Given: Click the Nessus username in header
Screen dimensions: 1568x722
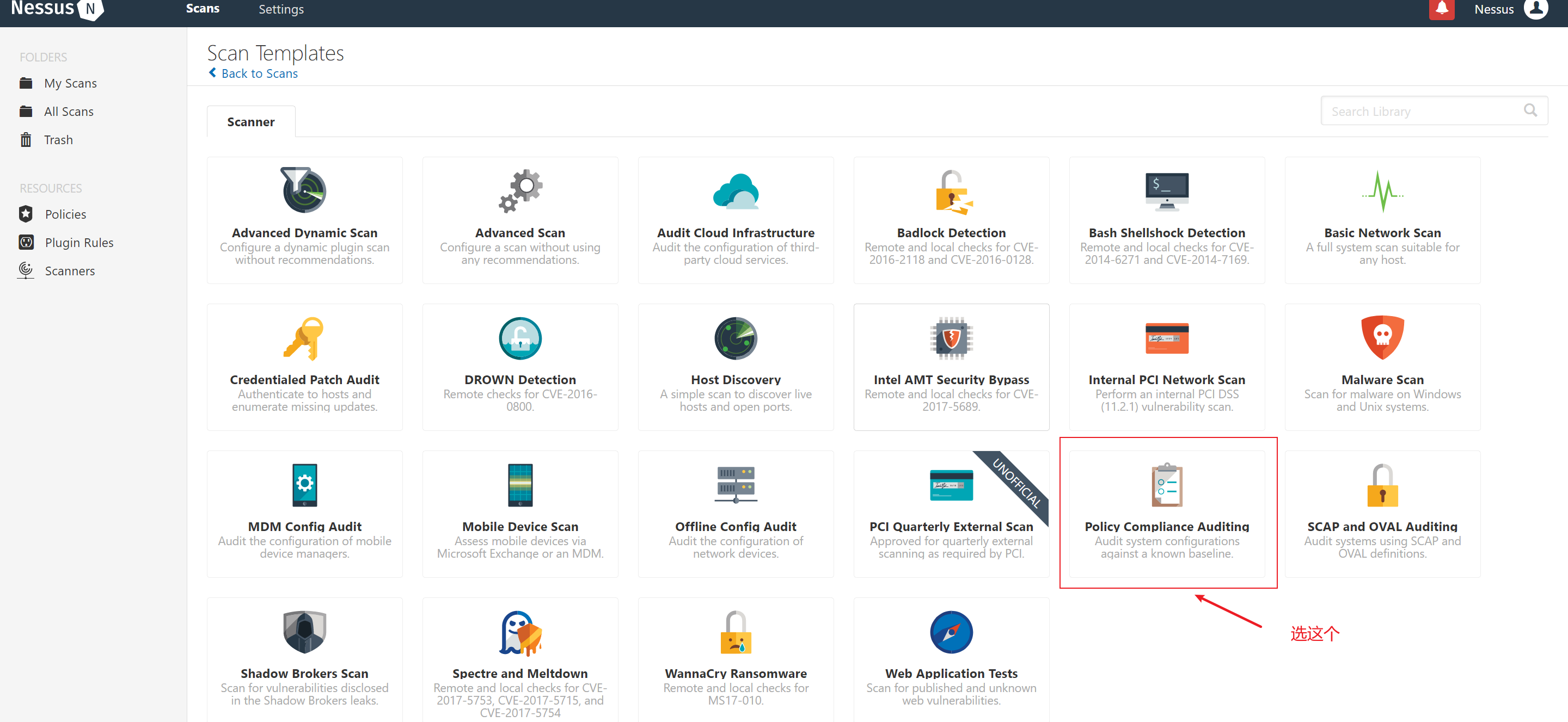Looking at the screenshot, I should (1494, 9).
